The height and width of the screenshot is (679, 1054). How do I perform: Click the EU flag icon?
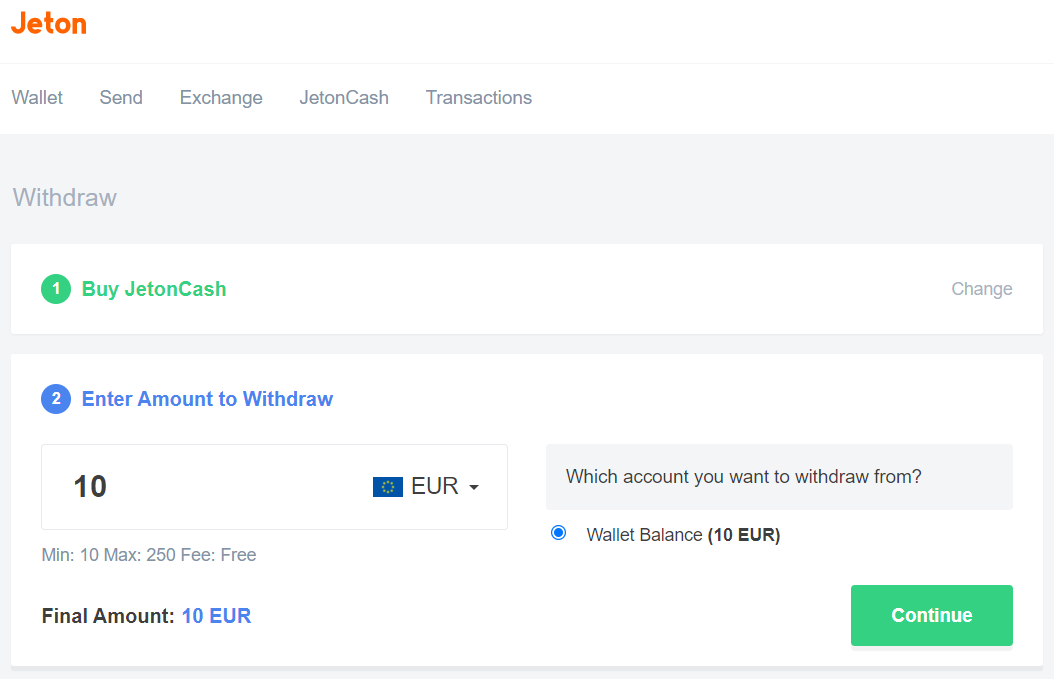tap(388, 487)
